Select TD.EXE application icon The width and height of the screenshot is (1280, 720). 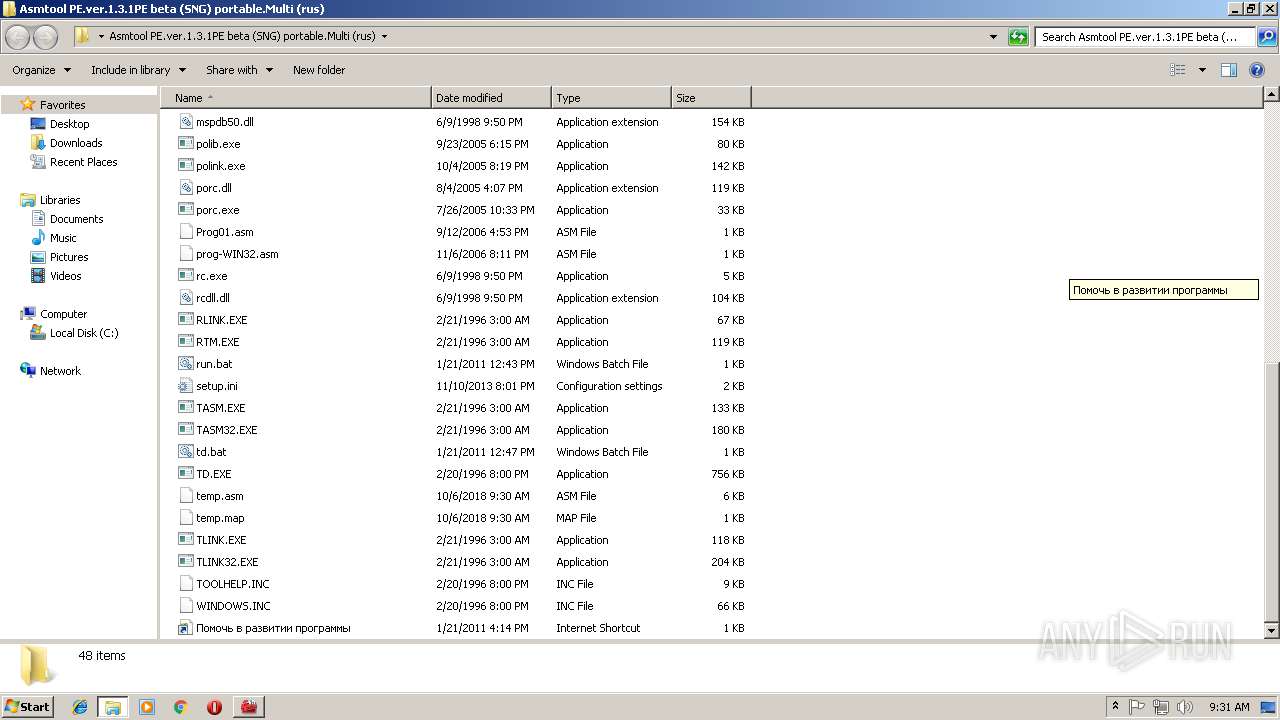[x=185, y=474]
